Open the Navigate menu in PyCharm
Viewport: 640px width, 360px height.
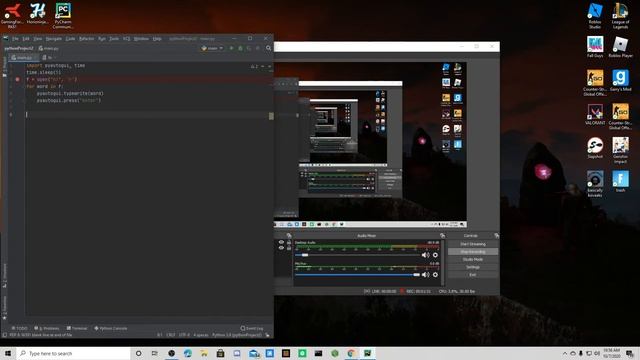(x=53, y=39)
